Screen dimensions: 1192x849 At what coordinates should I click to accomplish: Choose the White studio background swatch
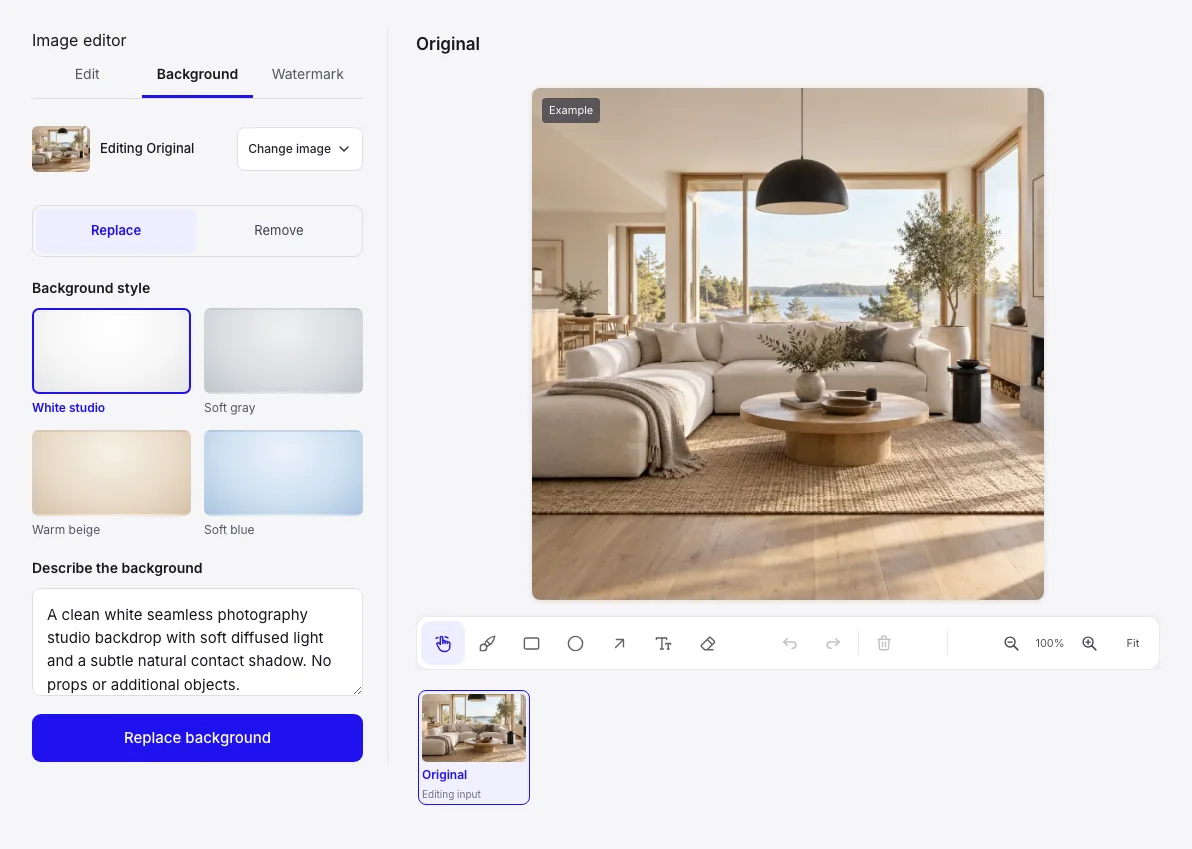click(111, 351)
